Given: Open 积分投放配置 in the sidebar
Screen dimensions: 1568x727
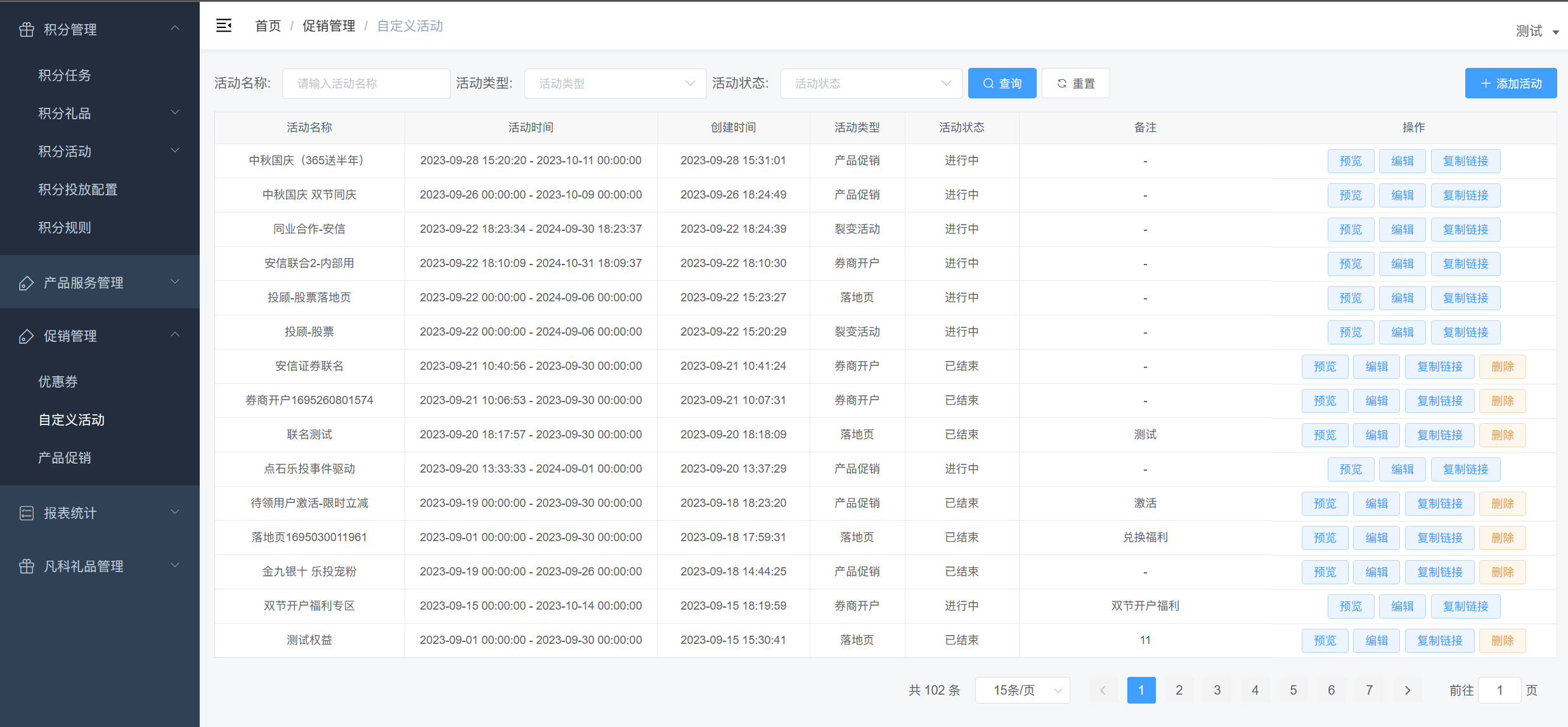Looking at the screenshot, I should (78, 190).
